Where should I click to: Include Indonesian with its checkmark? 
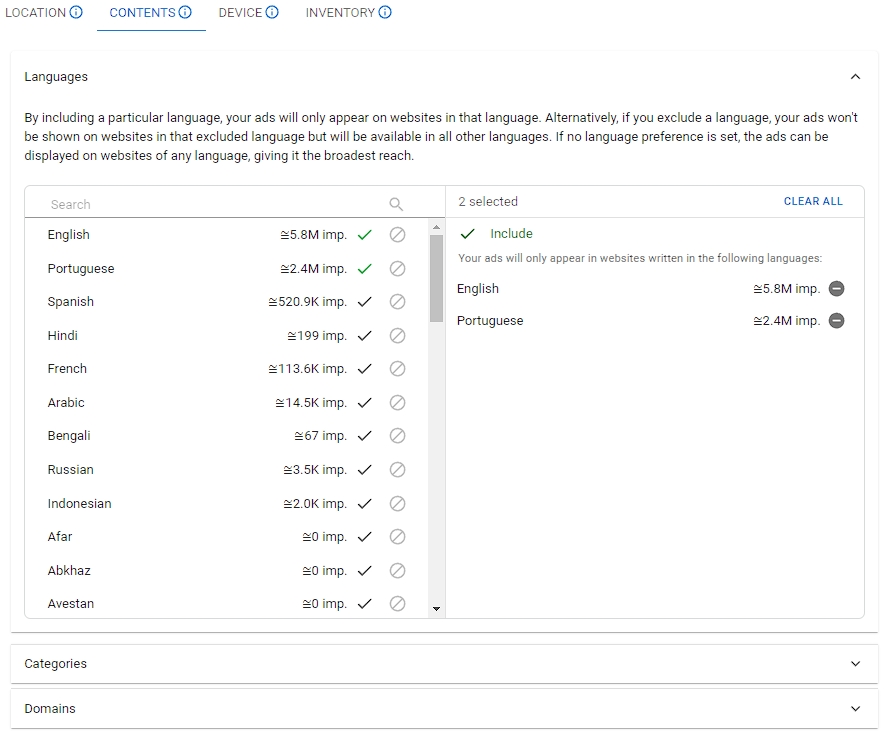pyautogui.click(x=365, y=504)
